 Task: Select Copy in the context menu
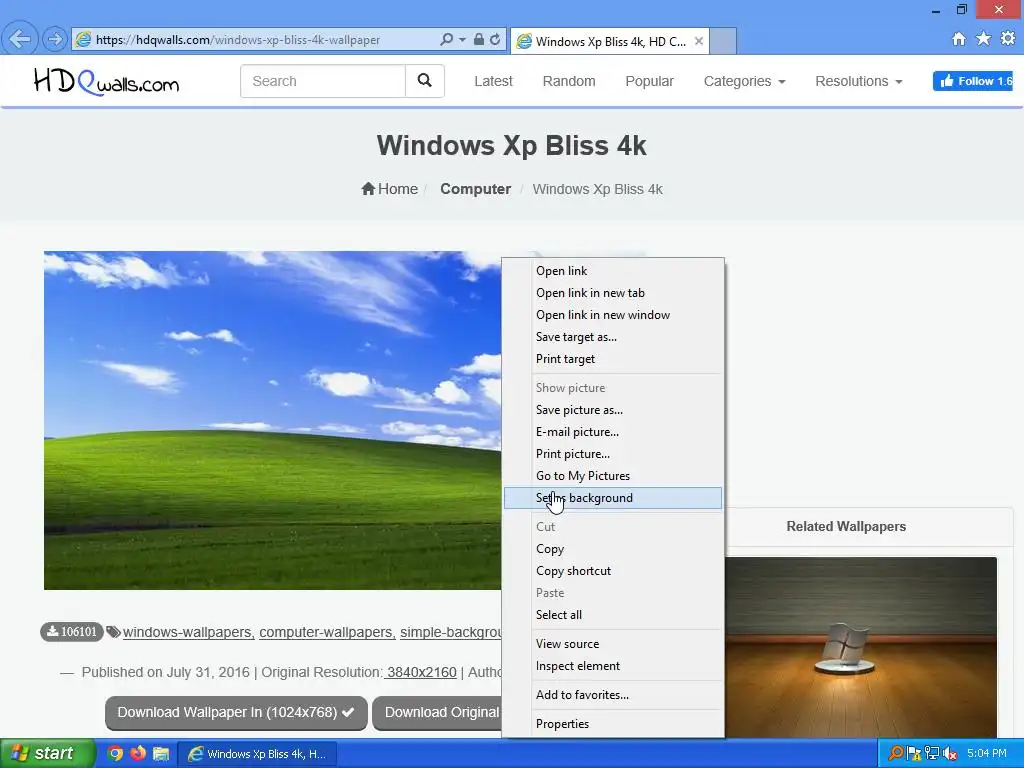[x=613, y=549]
